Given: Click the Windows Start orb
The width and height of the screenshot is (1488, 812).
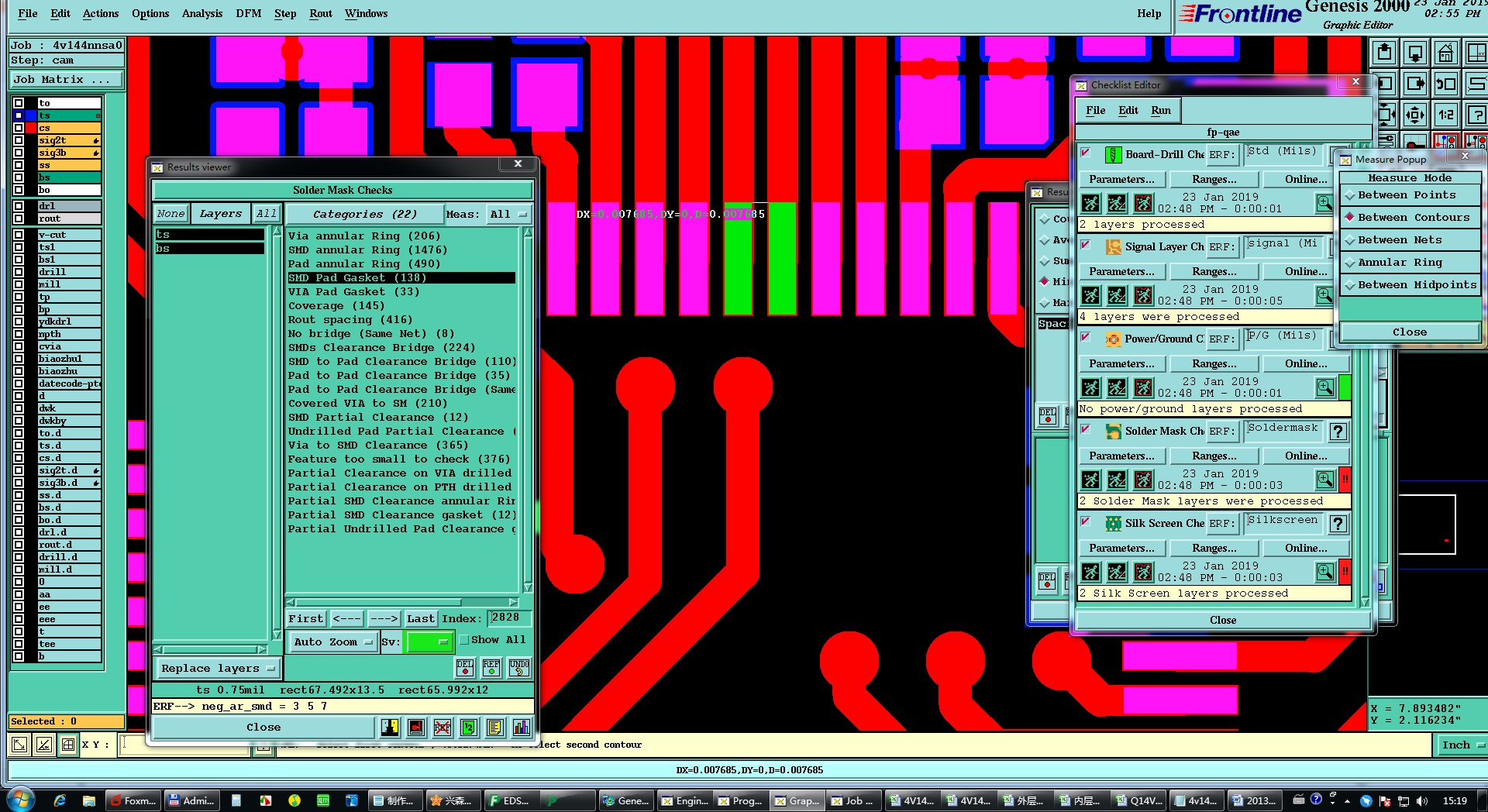Looking at the screenshot, I should 21,800.
